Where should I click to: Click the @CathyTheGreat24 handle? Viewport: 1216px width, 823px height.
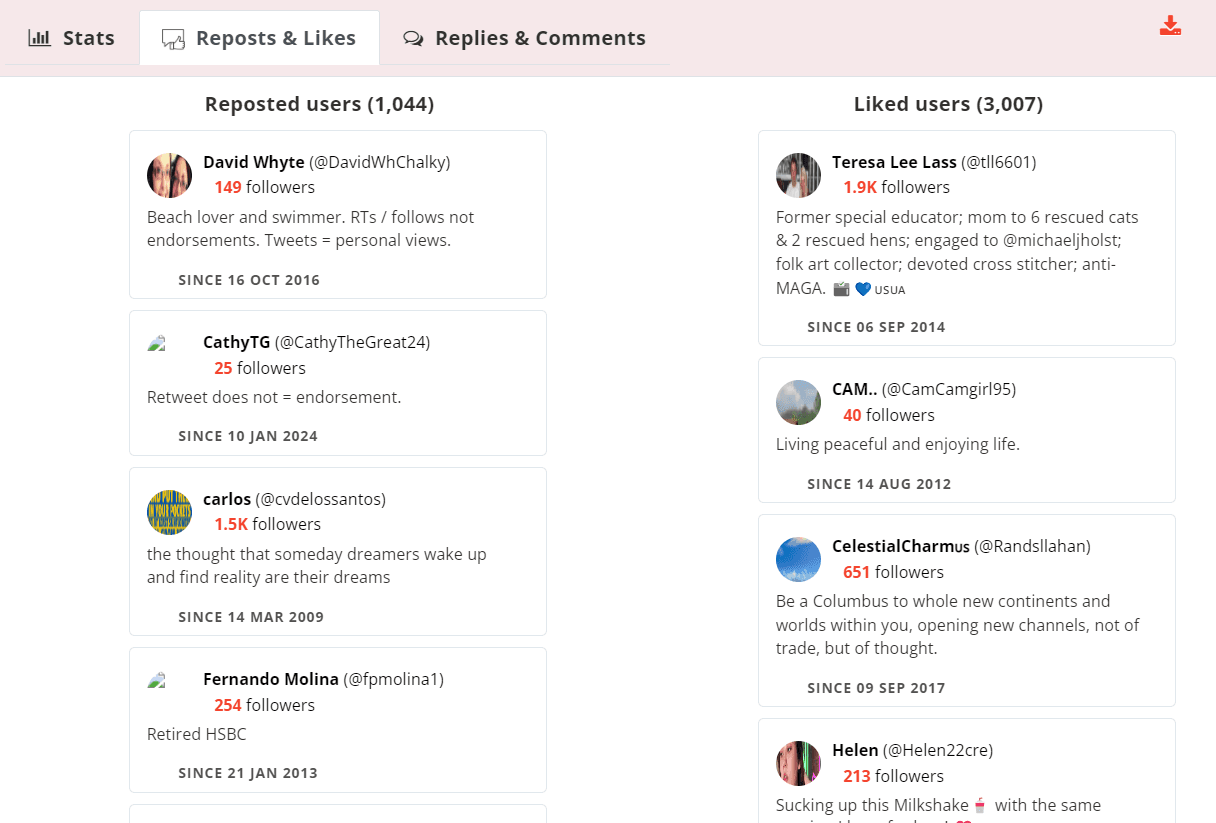(x=352, y=342)
